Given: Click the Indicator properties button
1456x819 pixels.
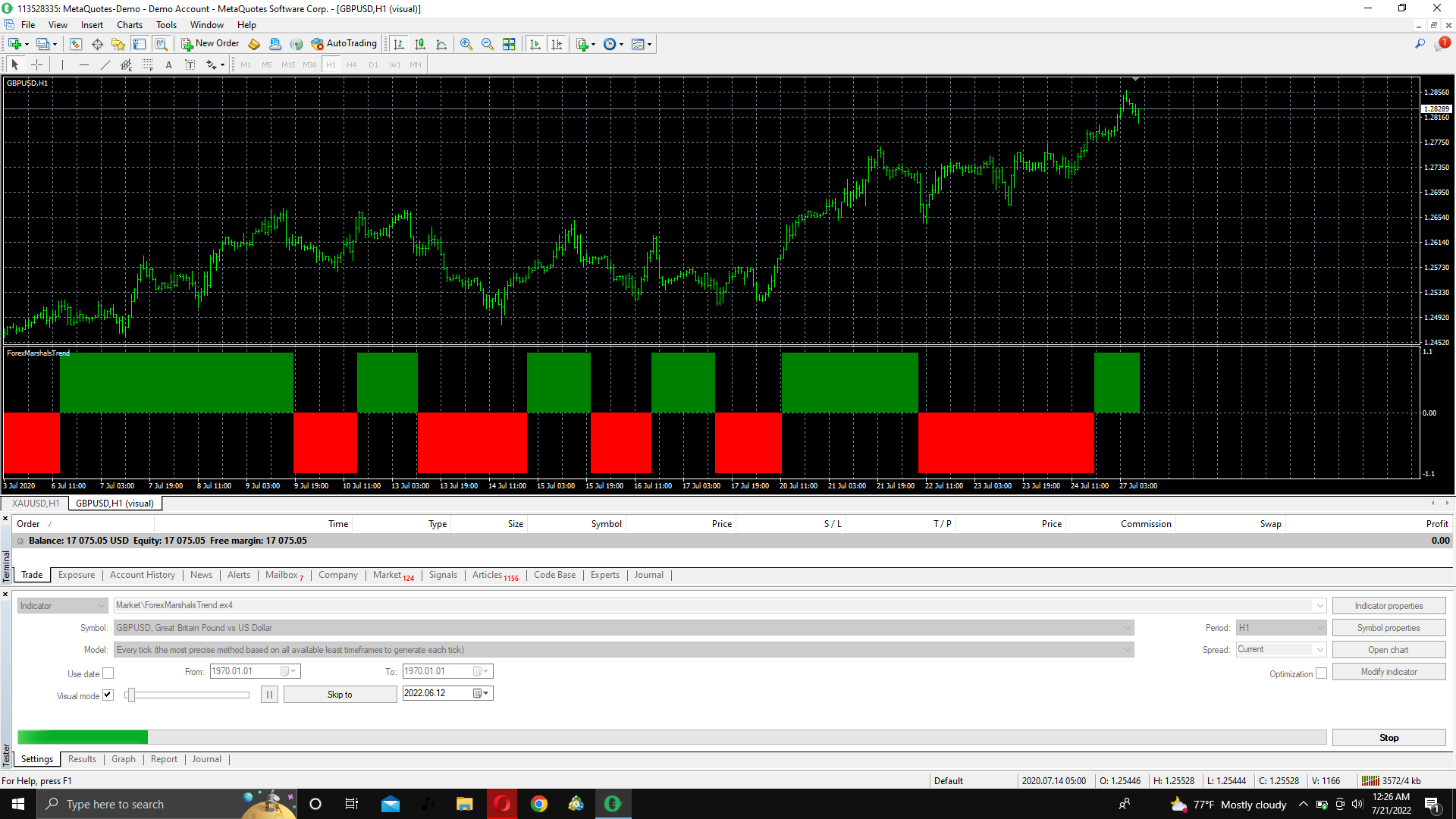Looking at the screenshot, I should (x=1389, y=606).
